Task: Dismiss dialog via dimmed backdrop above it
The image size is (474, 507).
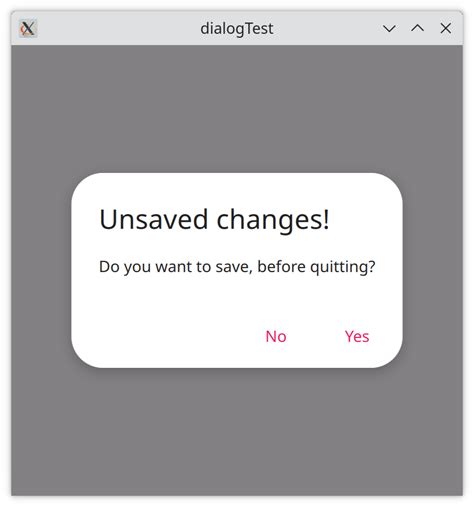Action: point(237,108)
